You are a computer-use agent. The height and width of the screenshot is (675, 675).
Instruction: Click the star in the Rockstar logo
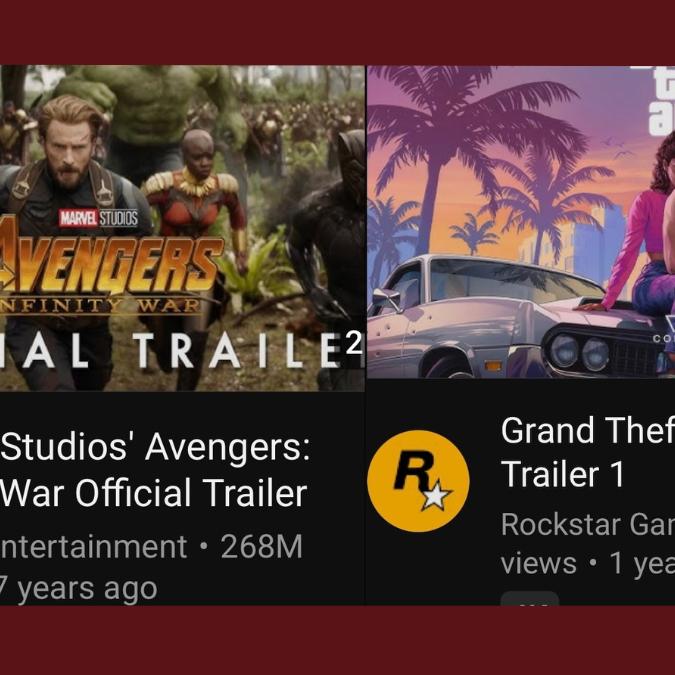436,495
